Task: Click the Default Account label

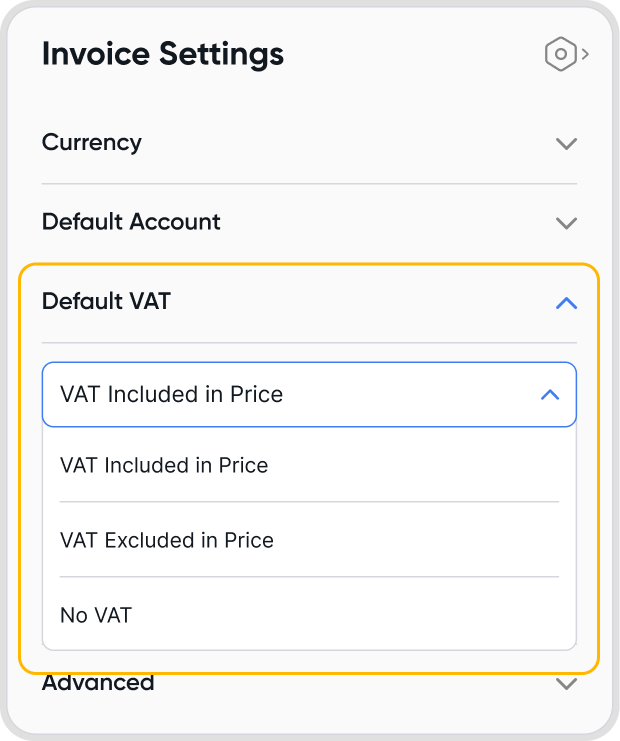Action: pos(131,221)
